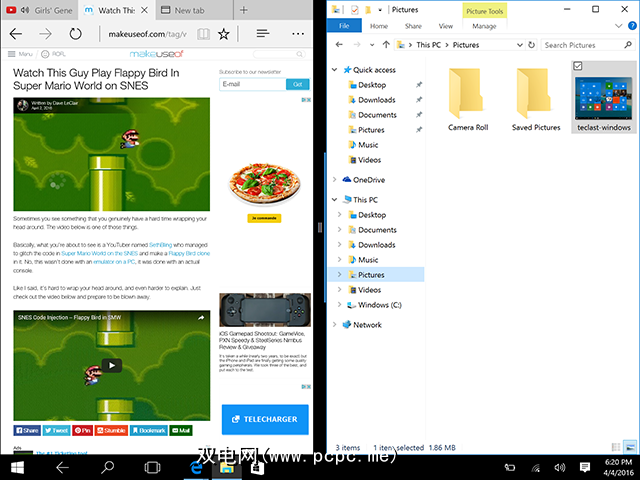Click Edge forward navigation arrow
The image size is (640, 480).
pos(45,34)
